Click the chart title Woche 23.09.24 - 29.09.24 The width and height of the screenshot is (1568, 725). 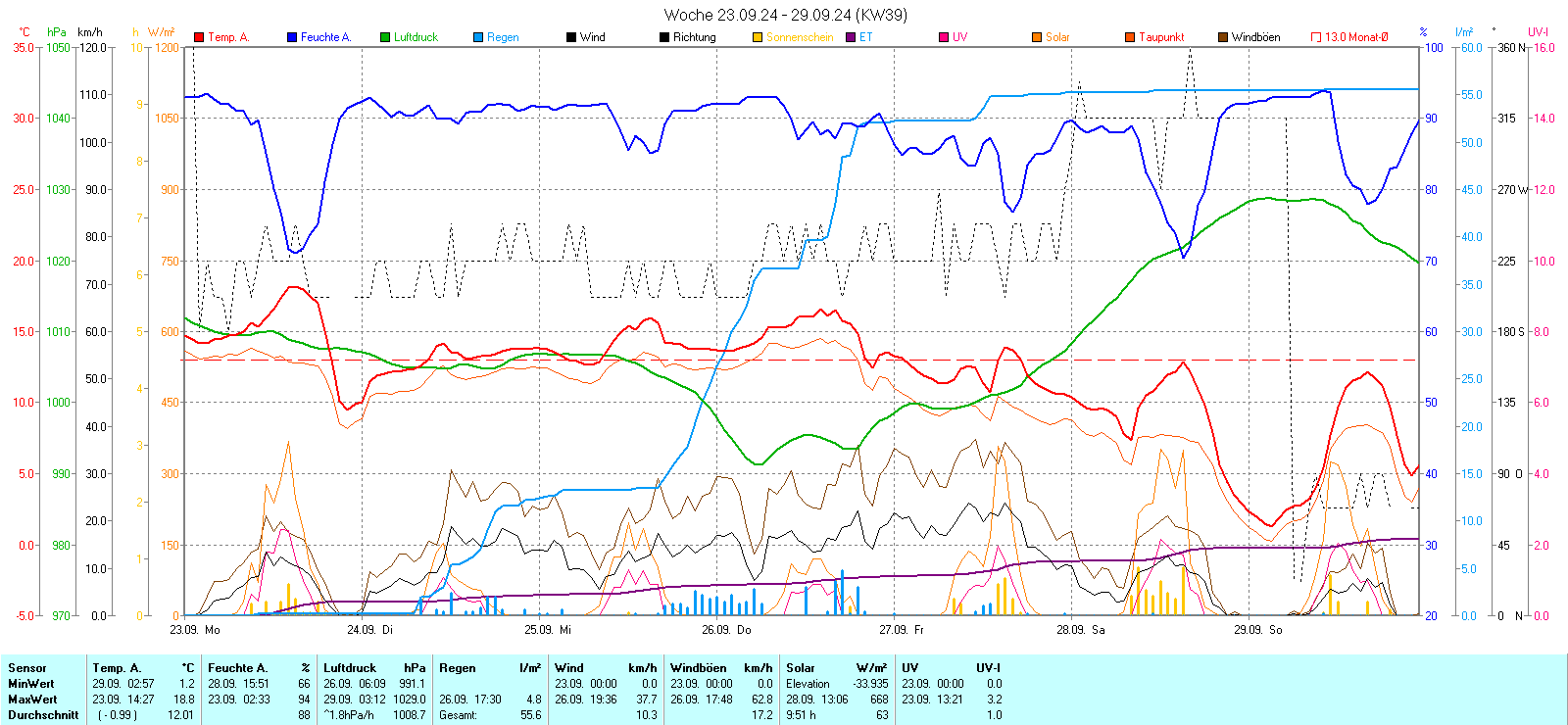tap(785, 15)
